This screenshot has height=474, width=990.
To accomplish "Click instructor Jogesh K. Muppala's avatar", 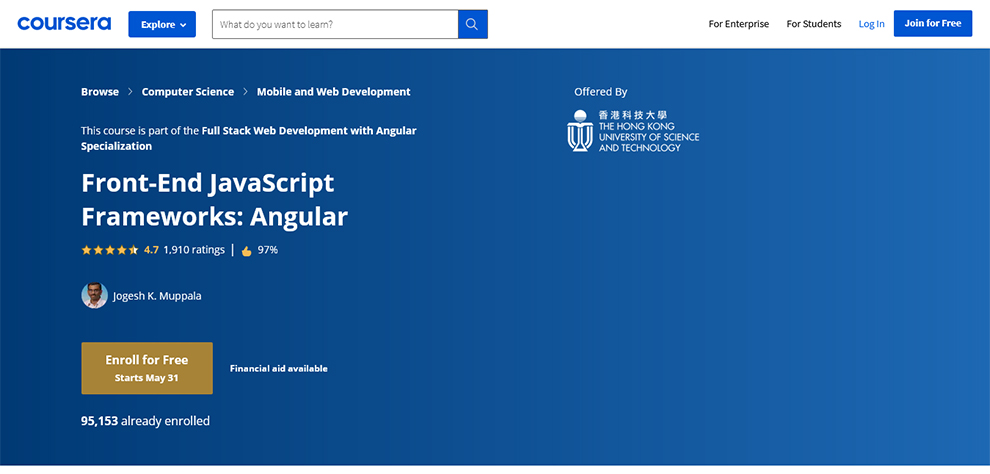I will (95, 295).
